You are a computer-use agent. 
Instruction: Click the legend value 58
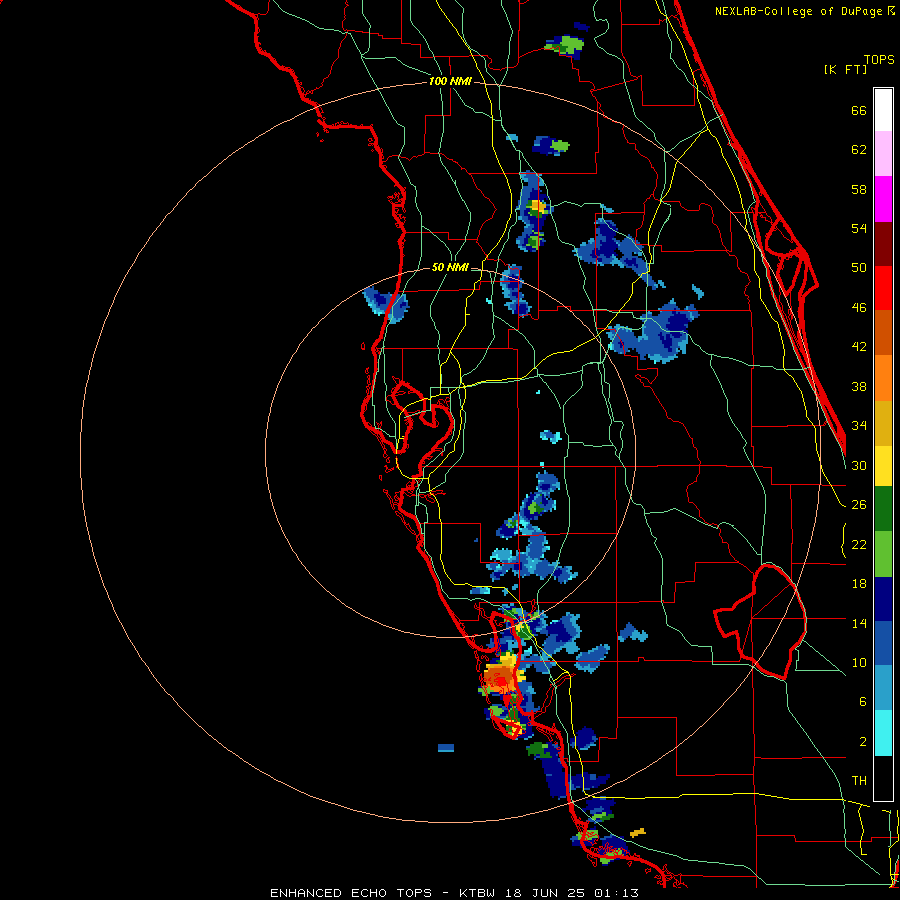859,189
